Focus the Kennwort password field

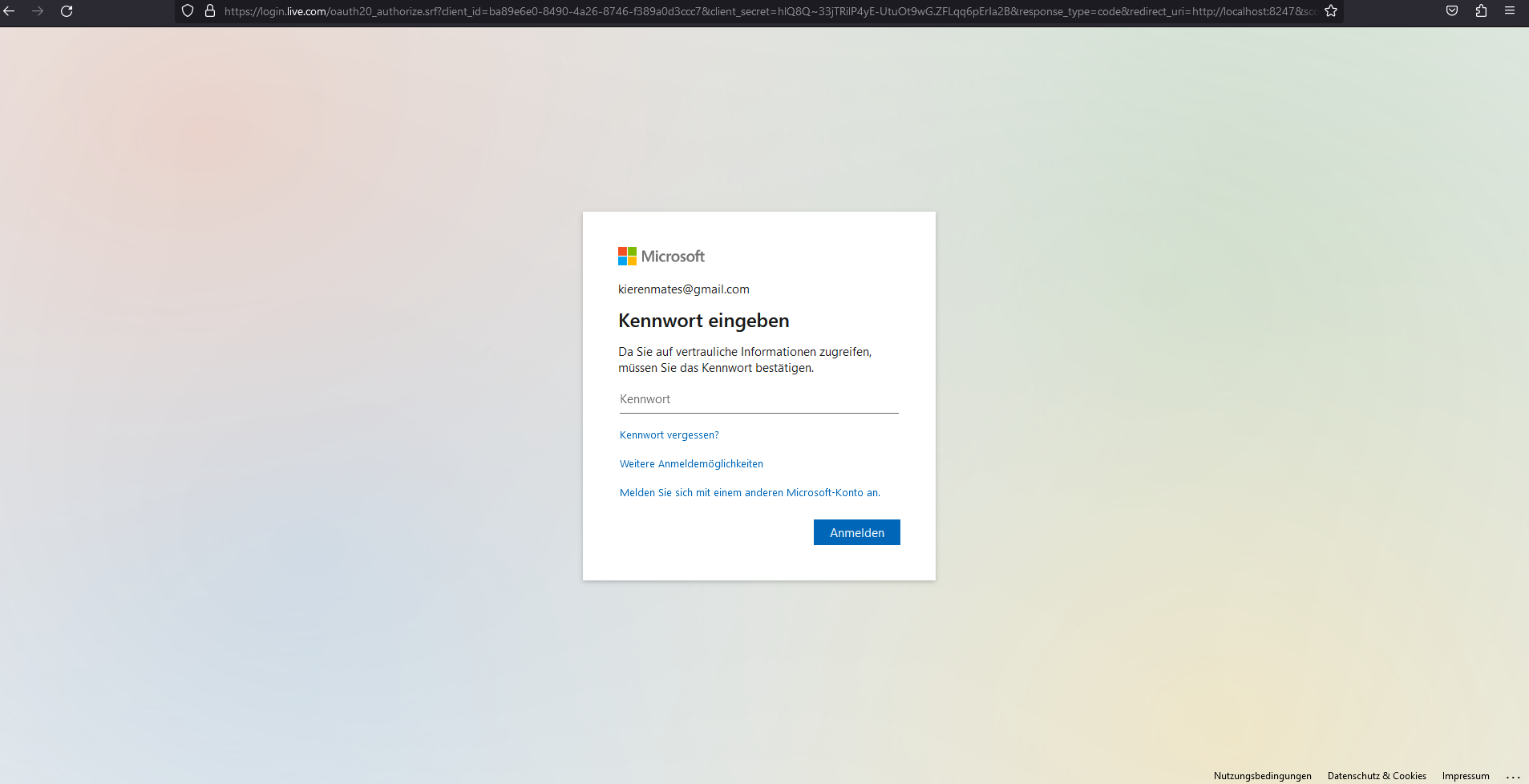[759, 399]
